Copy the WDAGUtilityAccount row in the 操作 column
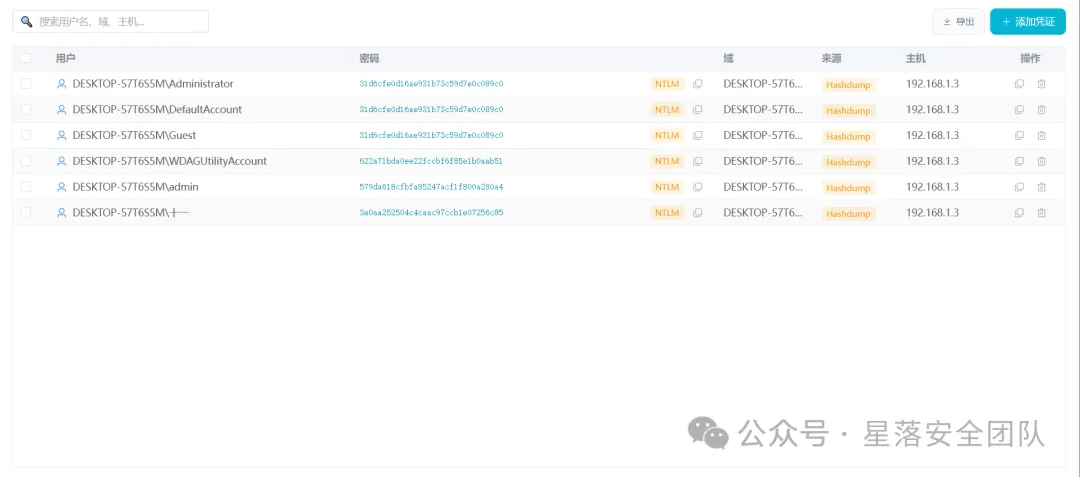Screen dimensions: 1080x477 tap(1019, 161)
